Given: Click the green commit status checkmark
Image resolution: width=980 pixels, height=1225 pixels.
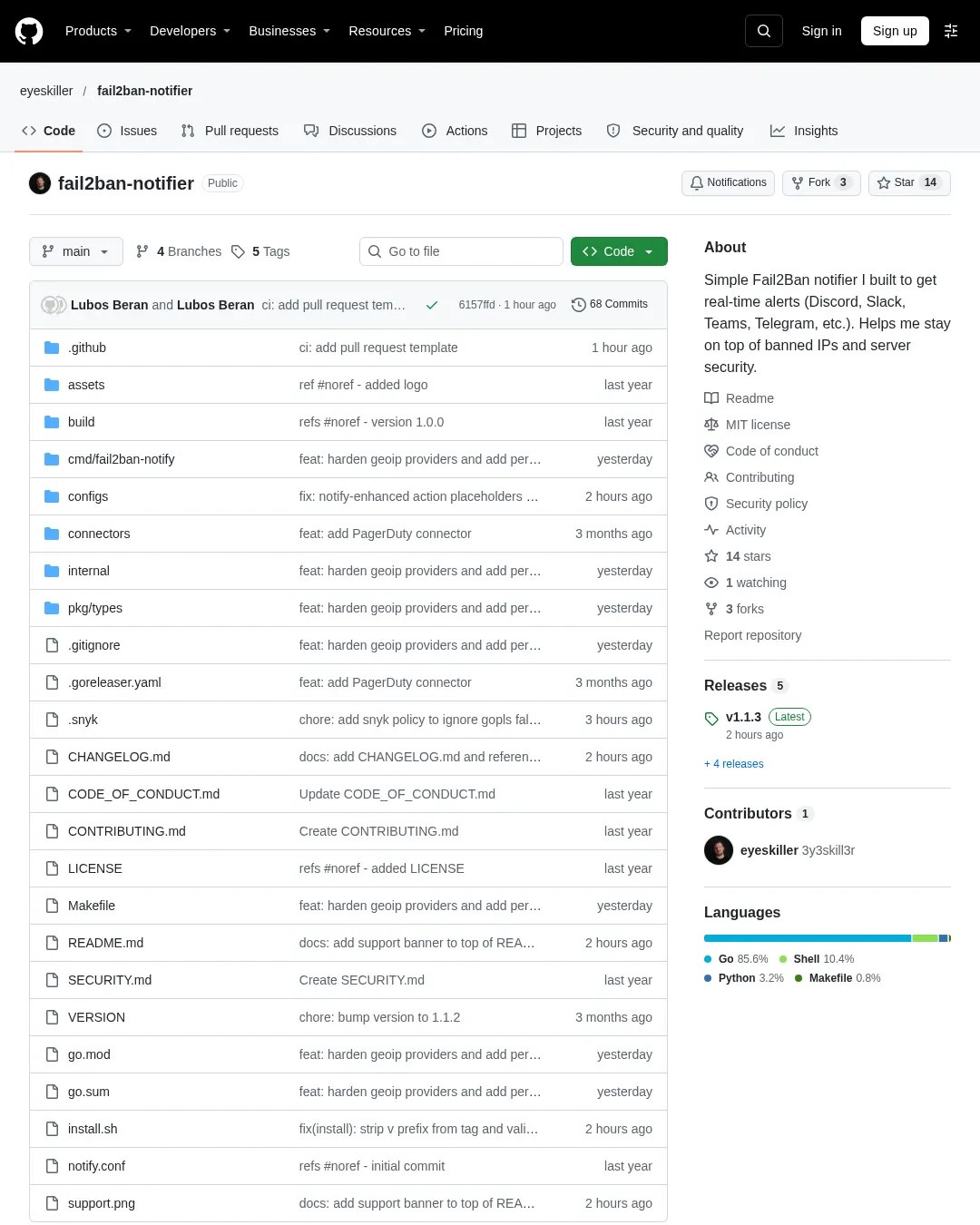Looking at the screenshot, I should (x=432, y=305).
